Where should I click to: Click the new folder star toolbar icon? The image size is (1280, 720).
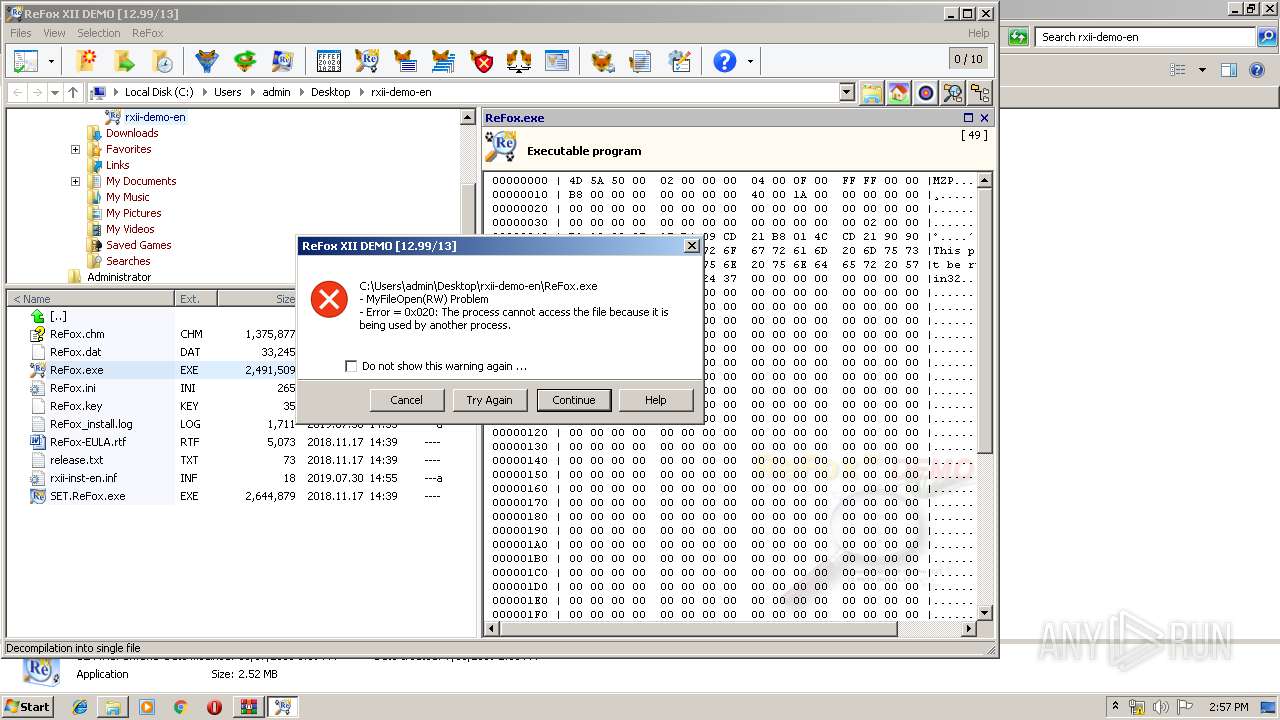pos(87,61)
